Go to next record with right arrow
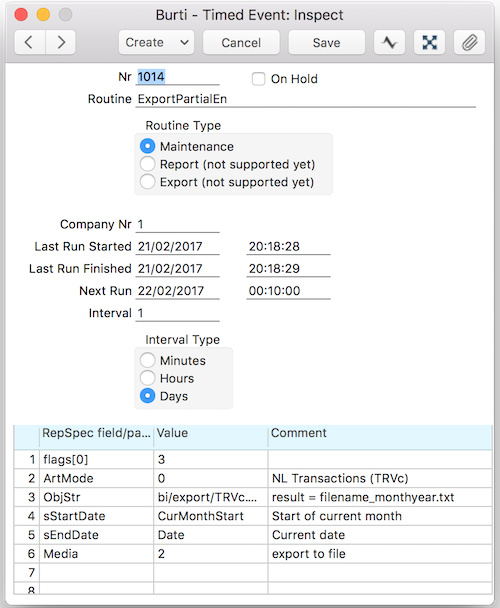The width and height of the screenshot is (500, 608). (61, 42)
